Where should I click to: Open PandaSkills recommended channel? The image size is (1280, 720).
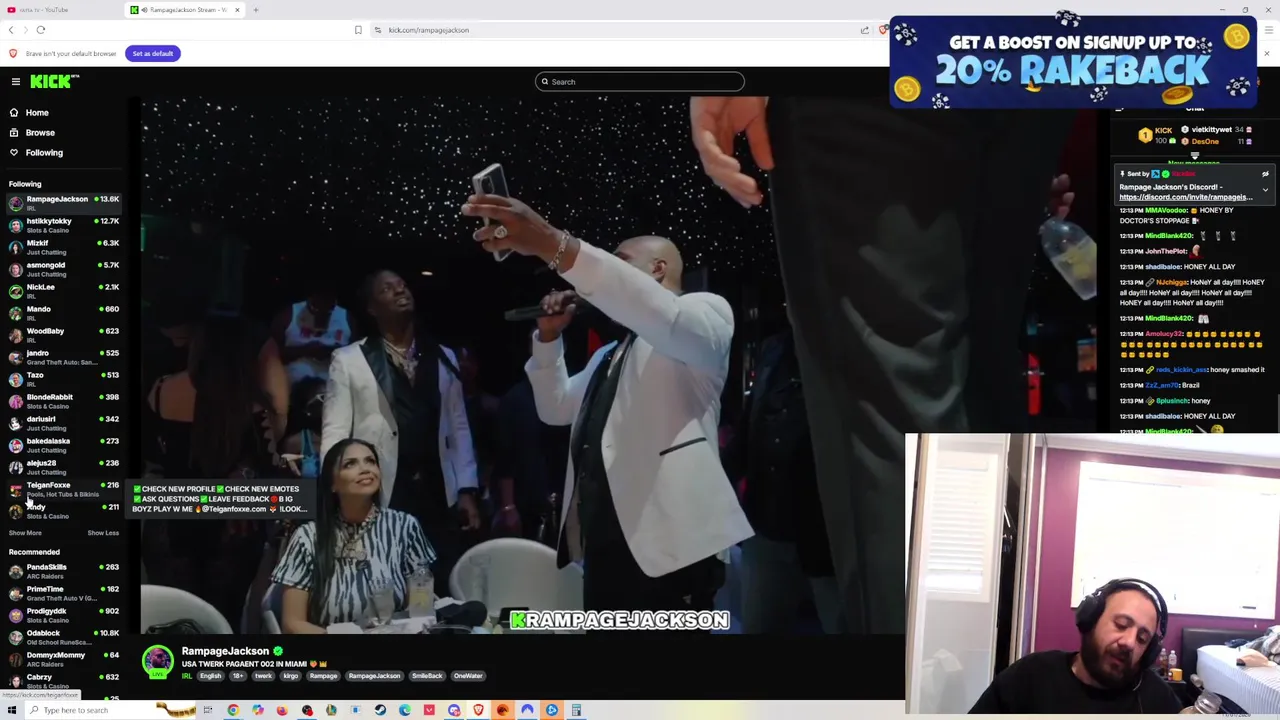coord(64,570)
